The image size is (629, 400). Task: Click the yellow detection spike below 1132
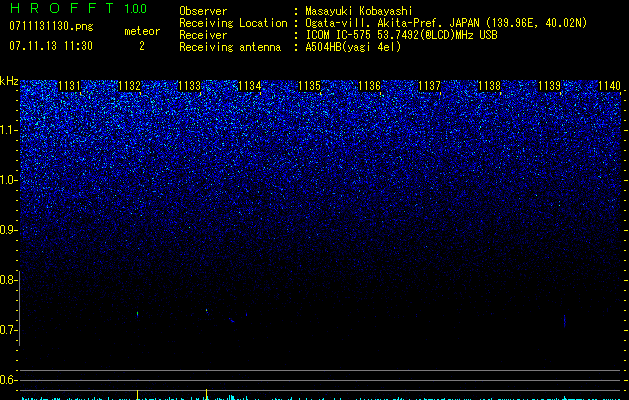coord(138,395)
